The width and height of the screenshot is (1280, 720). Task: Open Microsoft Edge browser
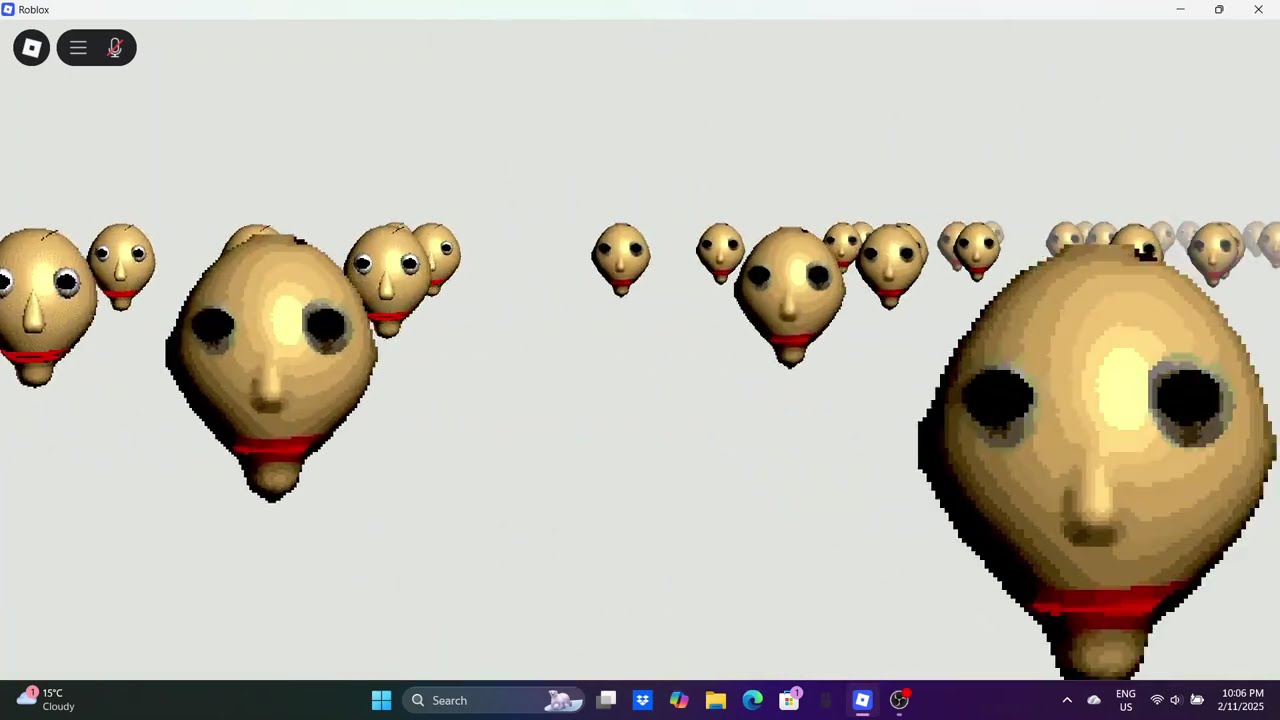click(752, 700)
